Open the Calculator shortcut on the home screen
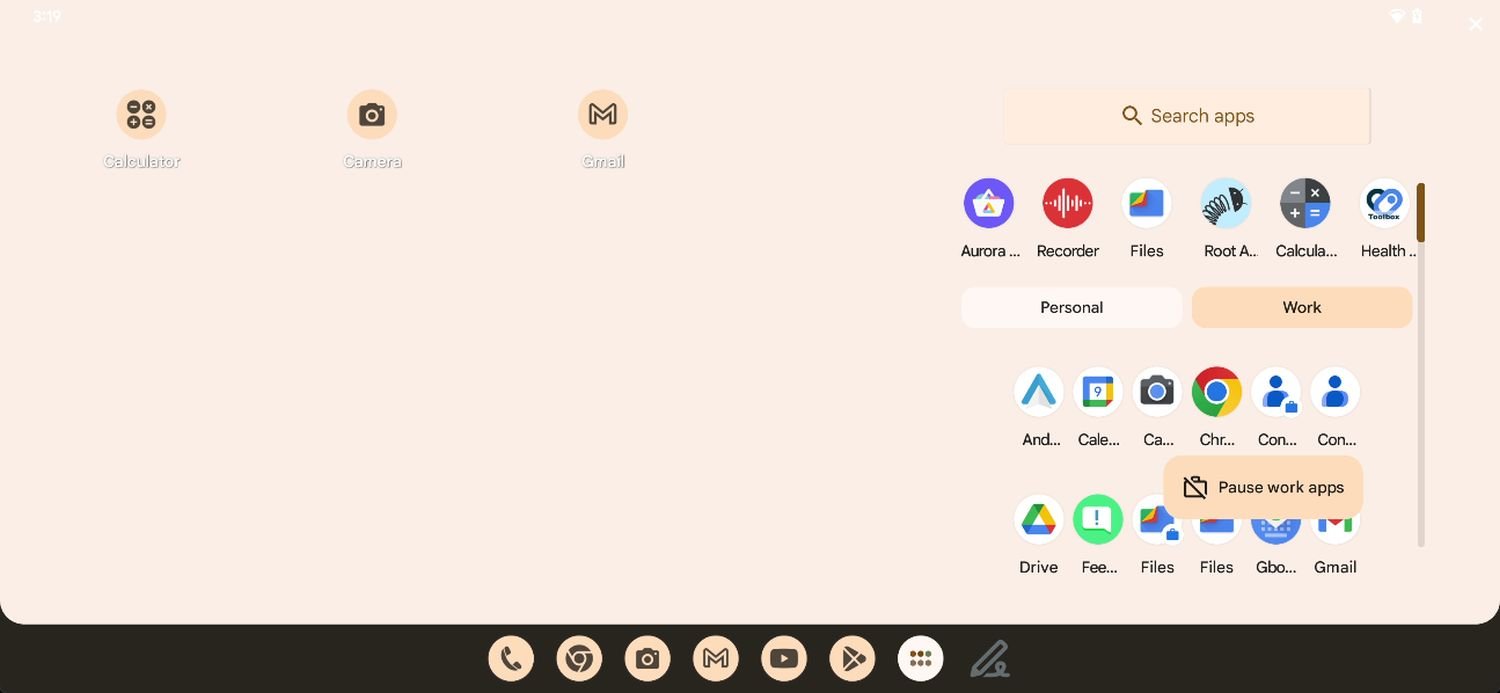This screenshot has width=1500, height=693. [x=141, y=115]
